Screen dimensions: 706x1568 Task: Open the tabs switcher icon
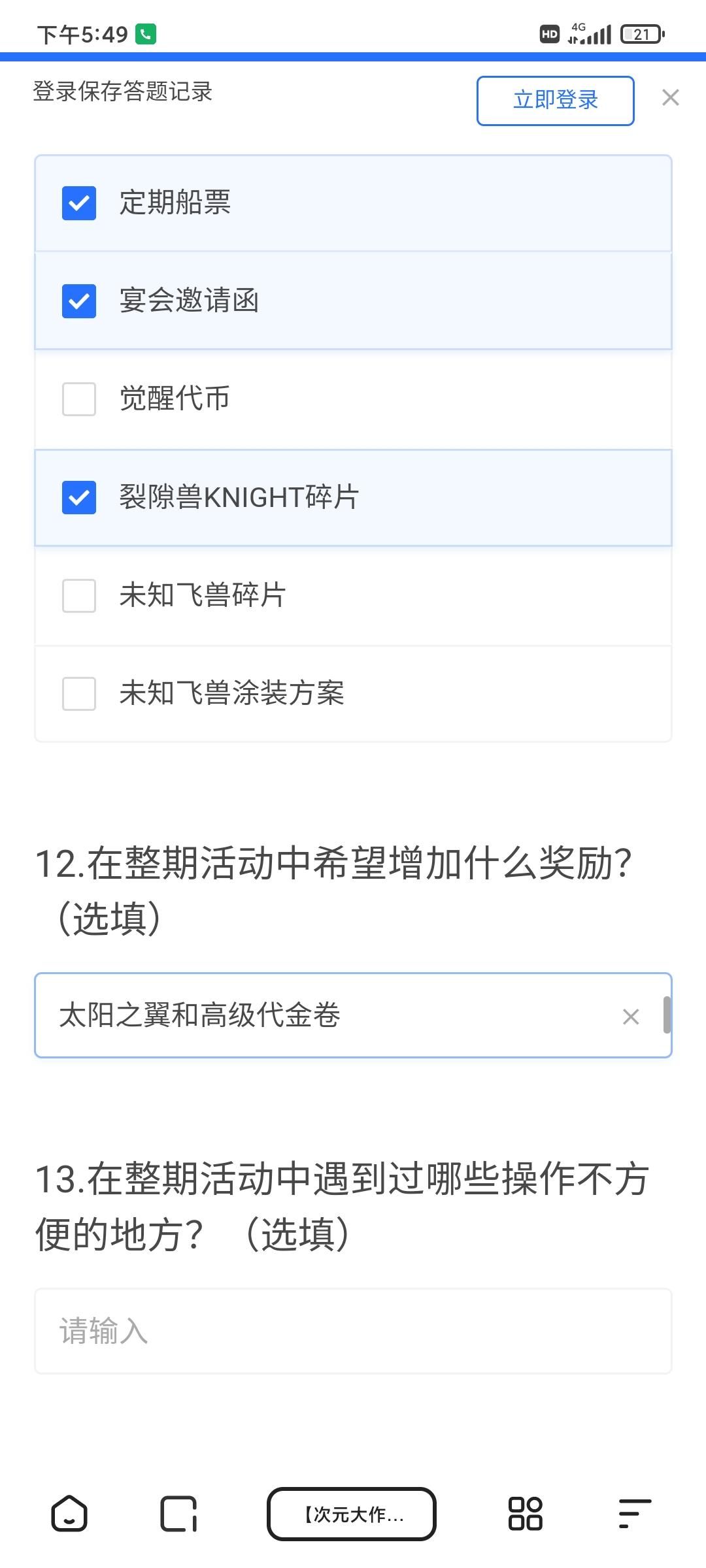178,1513
